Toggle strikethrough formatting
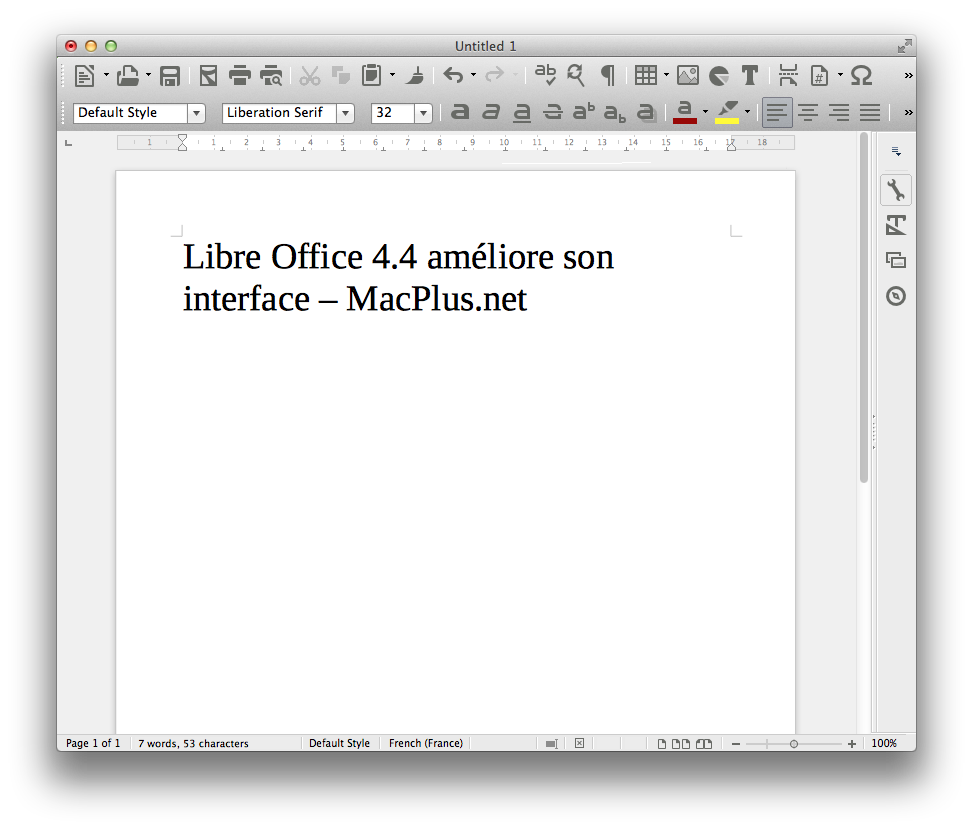The image size is (973, 830). tap(552, 112)
